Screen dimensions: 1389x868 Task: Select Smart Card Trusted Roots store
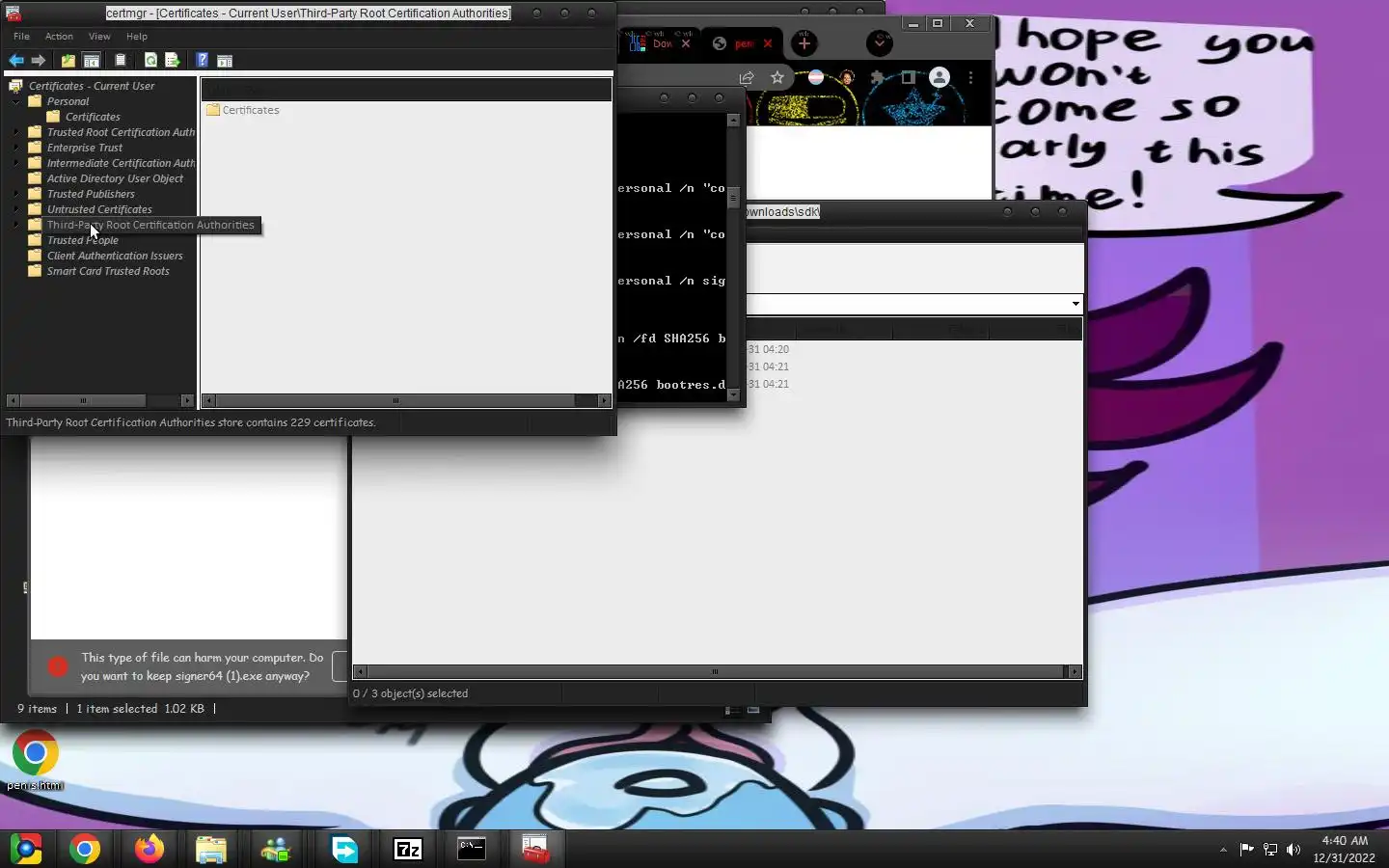tap(108, 271)
